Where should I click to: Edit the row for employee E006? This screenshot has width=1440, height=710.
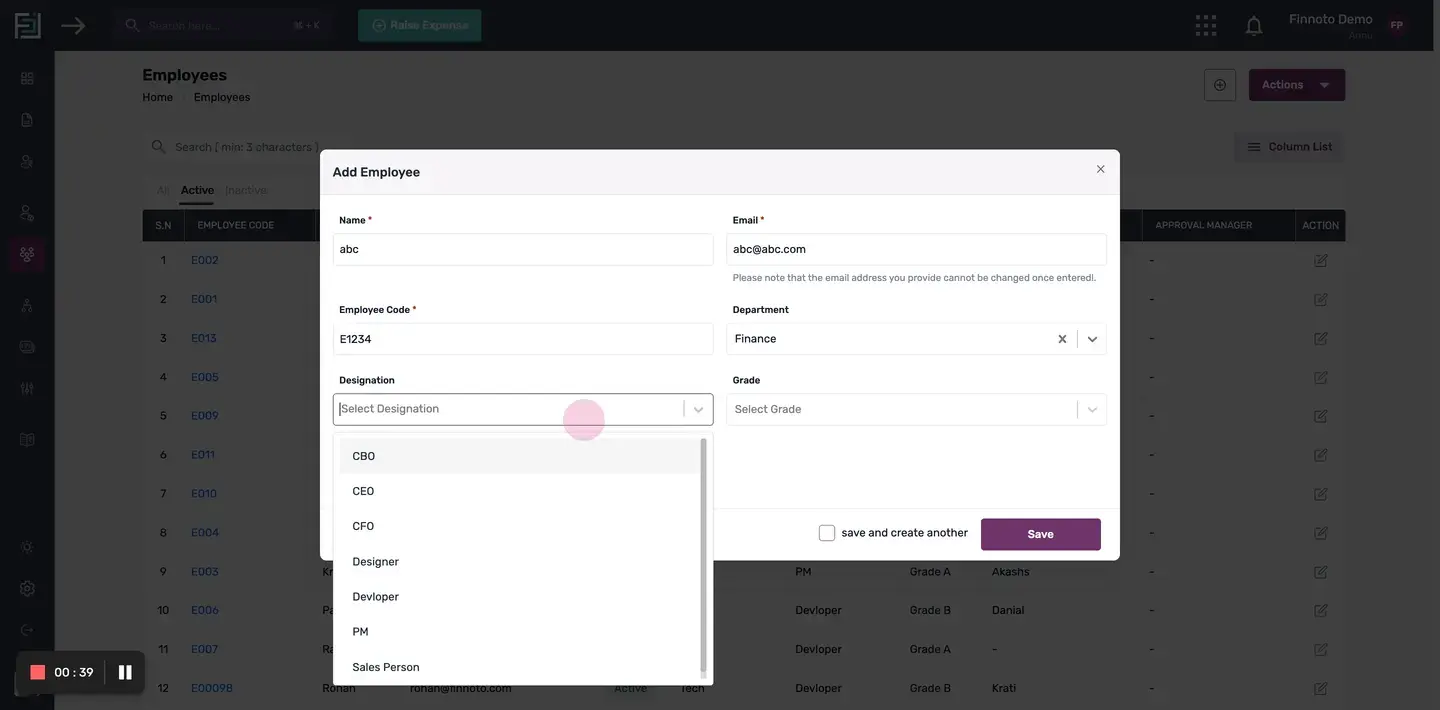point(1320,610)
